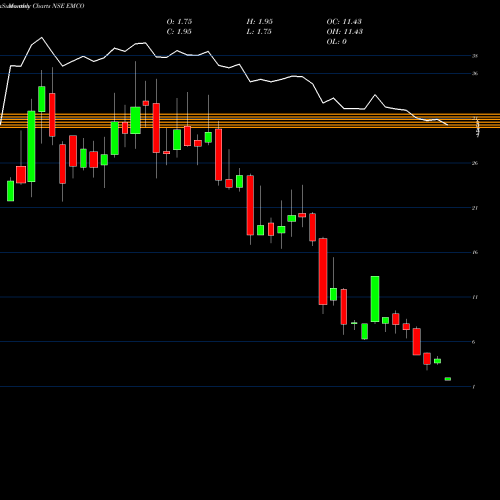Click the 38 price axis label

(x=475, y=56)
